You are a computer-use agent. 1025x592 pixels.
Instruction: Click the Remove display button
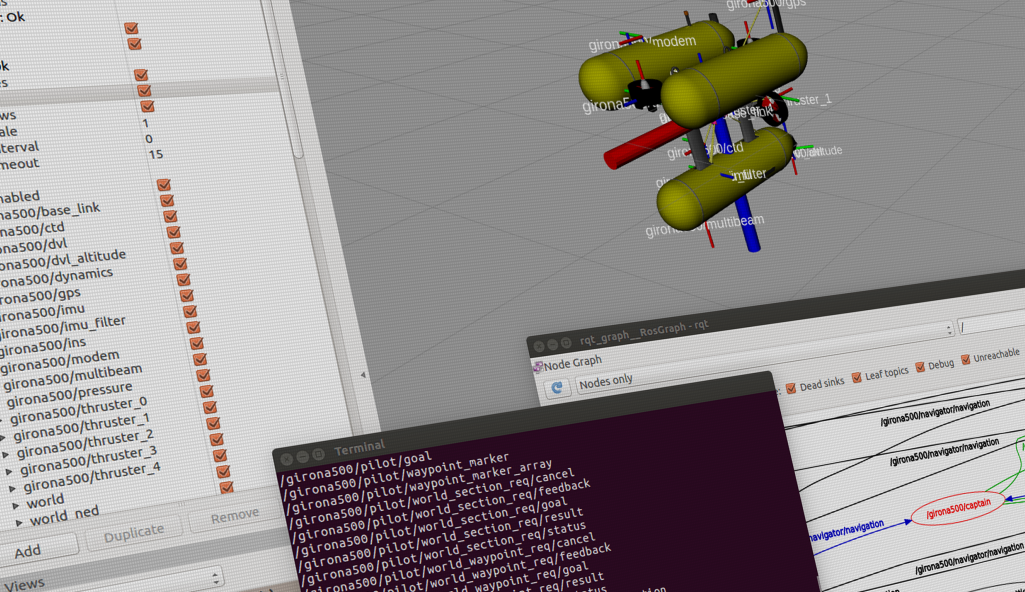point(233,517)
